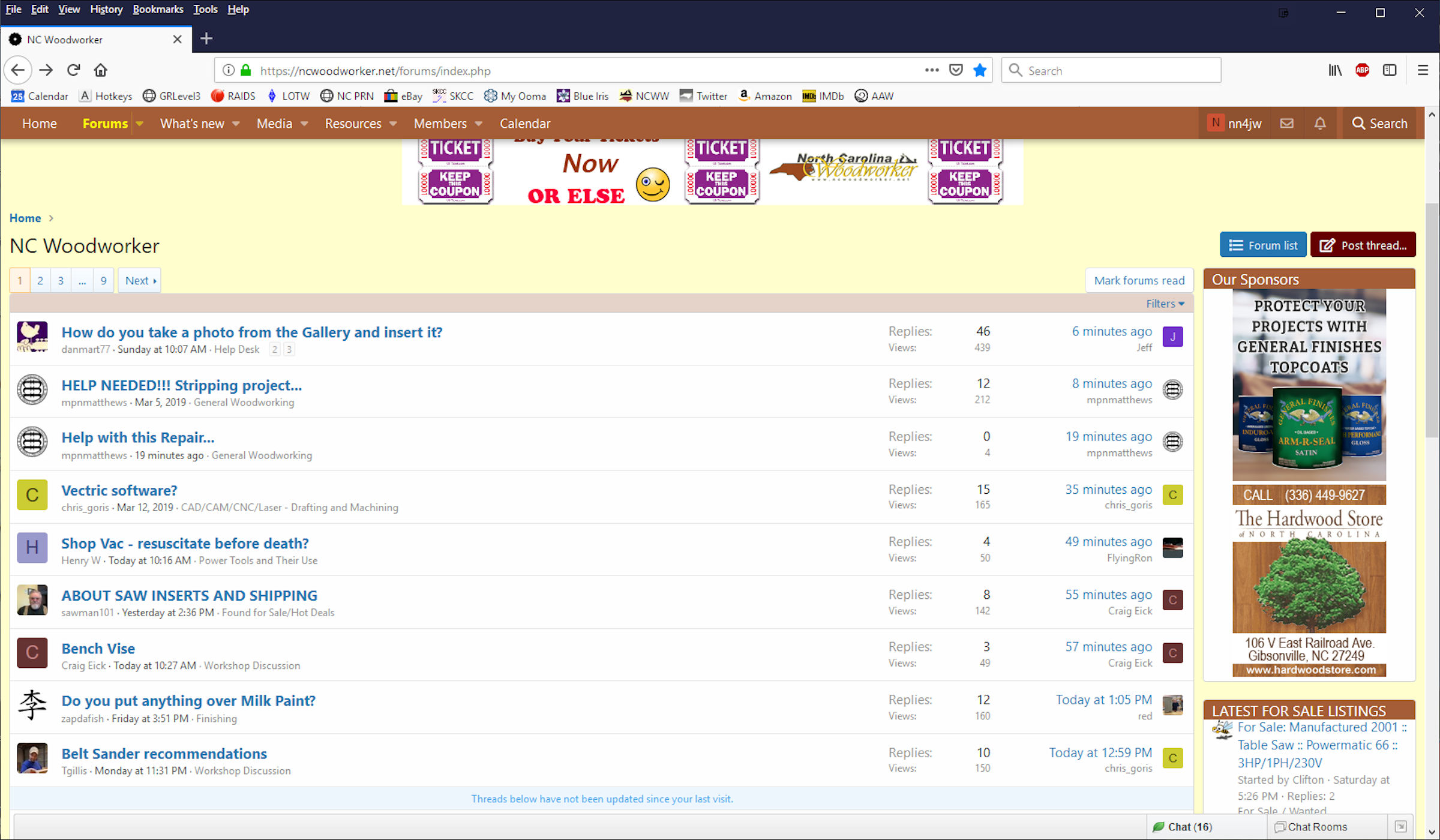
Task: Expand the What's new dropdown arrow
Action: click(x=236, y=124)
